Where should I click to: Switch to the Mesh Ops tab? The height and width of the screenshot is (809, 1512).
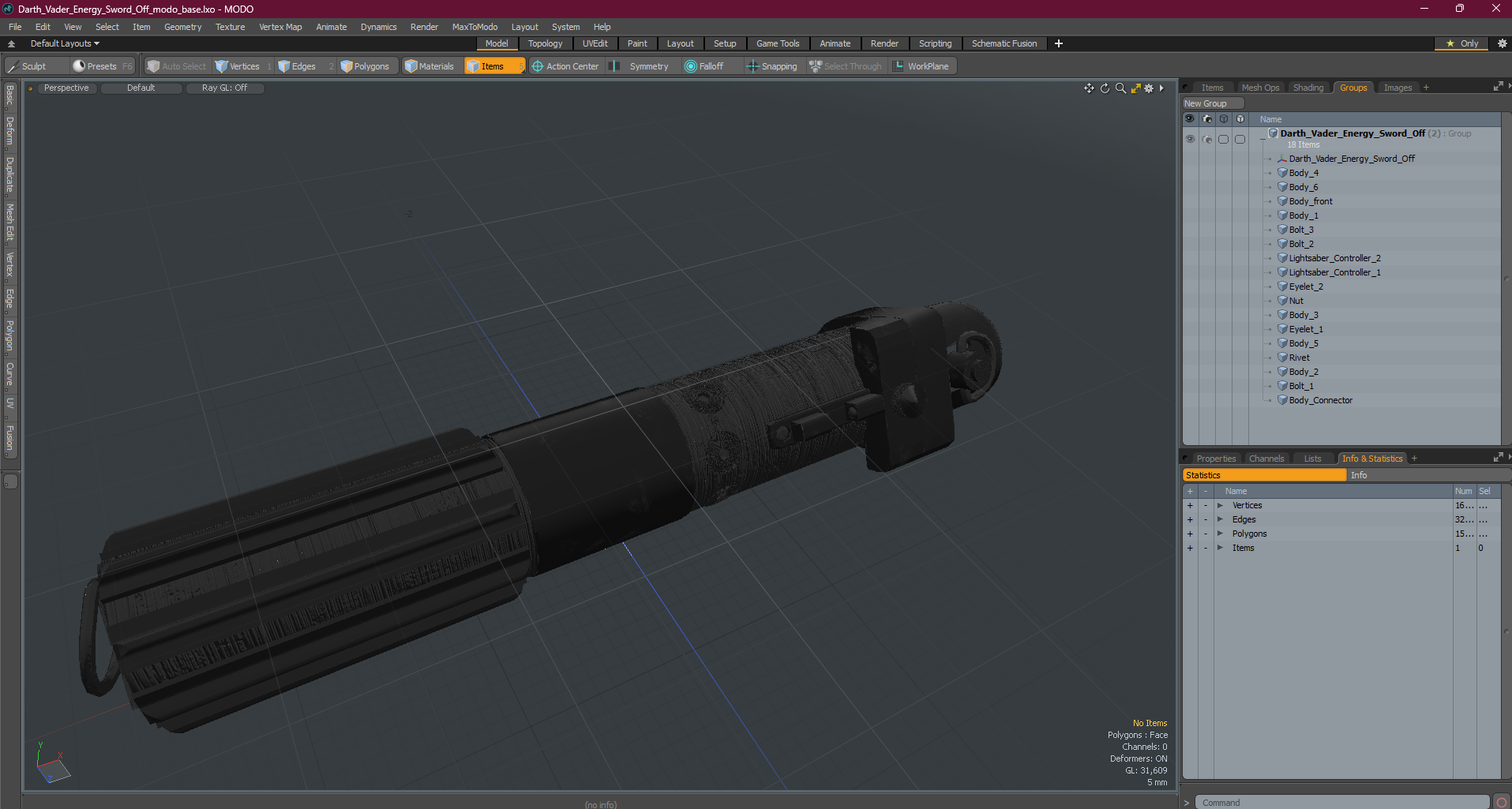pos(1260,88)
